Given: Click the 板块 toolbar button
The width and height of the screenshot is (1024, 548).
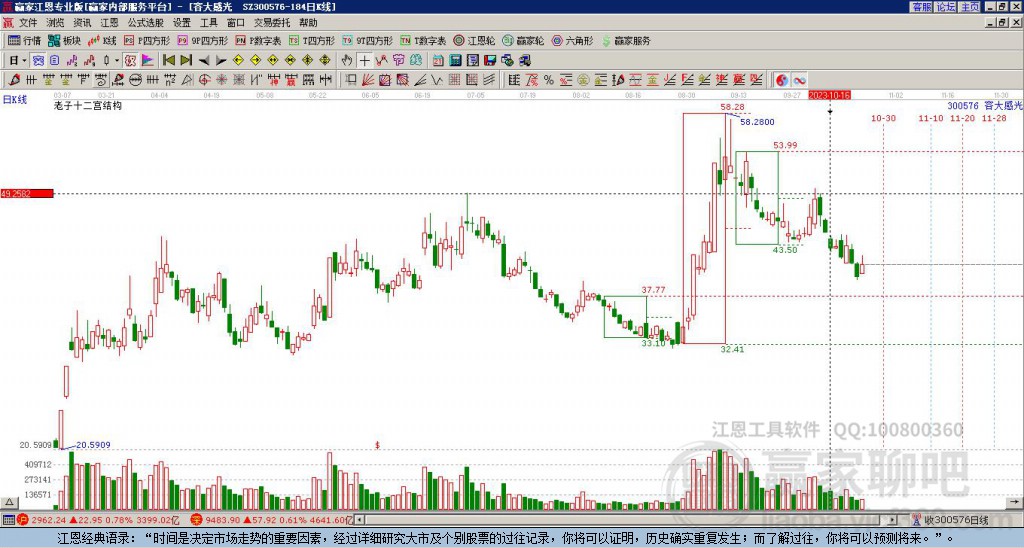Looking at the screenshot, I should pyautogui.click(x=65, y=40).
